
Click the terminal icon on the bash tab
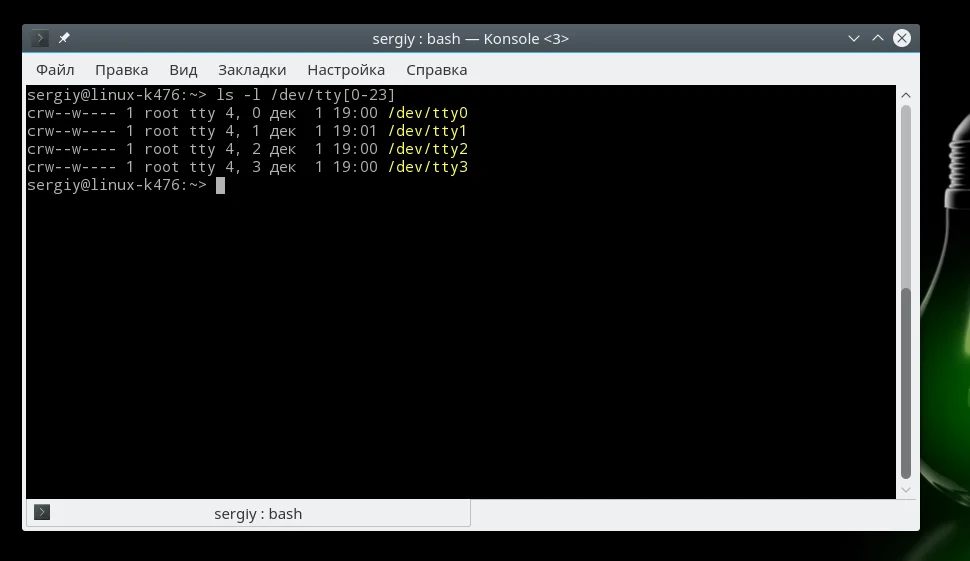[x=42, y=512]
